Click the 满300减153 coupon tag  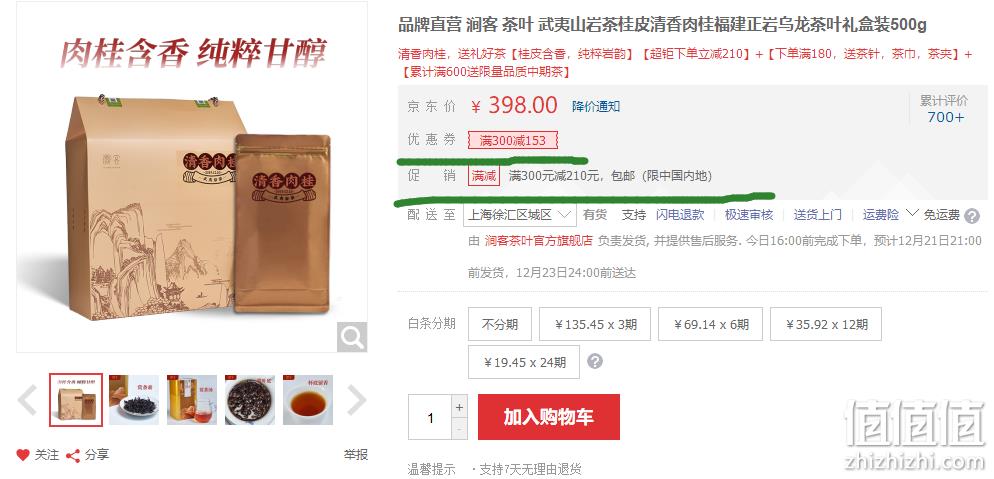pos(513,140)
